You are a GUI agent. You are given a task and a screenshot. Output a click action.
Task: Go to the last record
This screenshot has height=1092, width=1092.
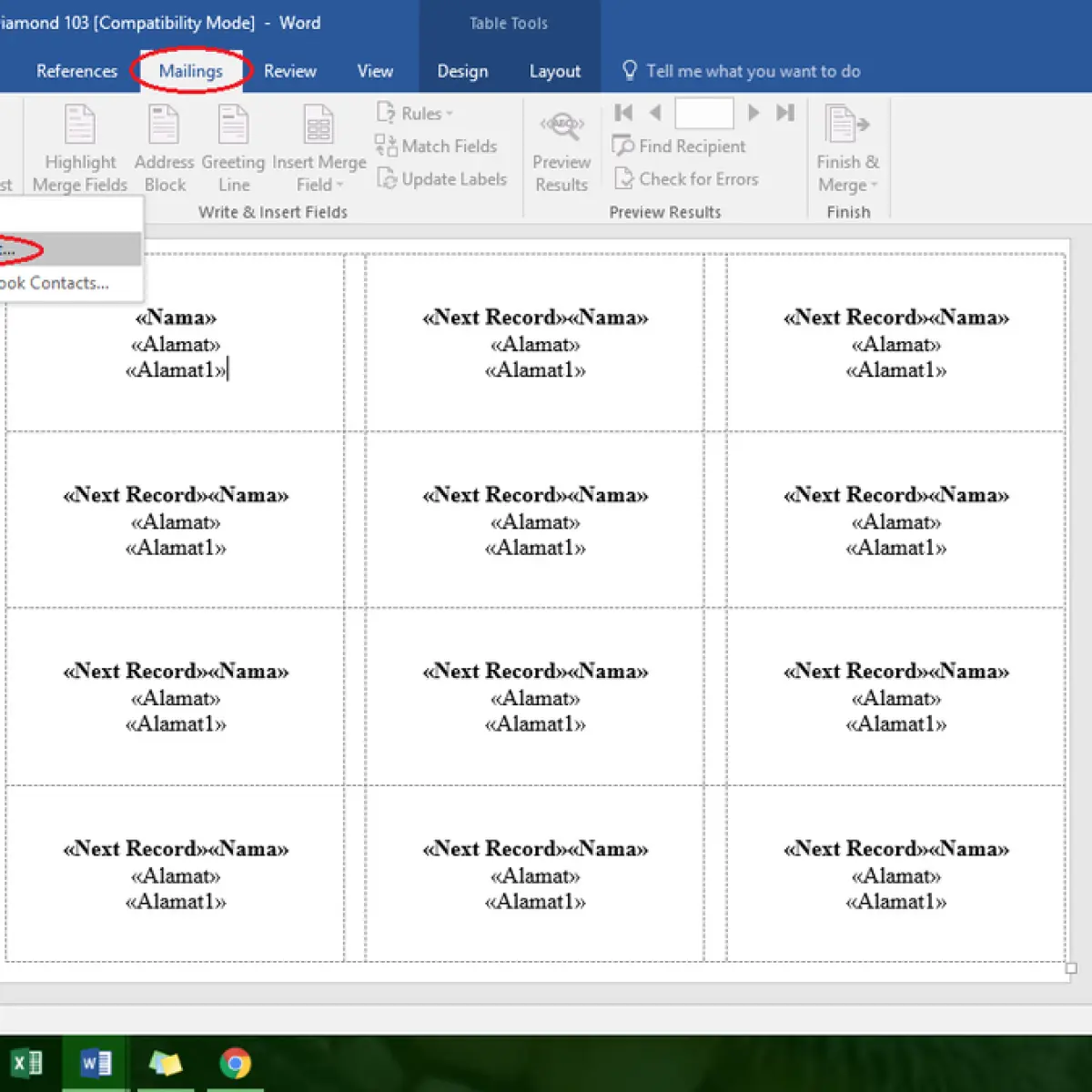point(785,113)
